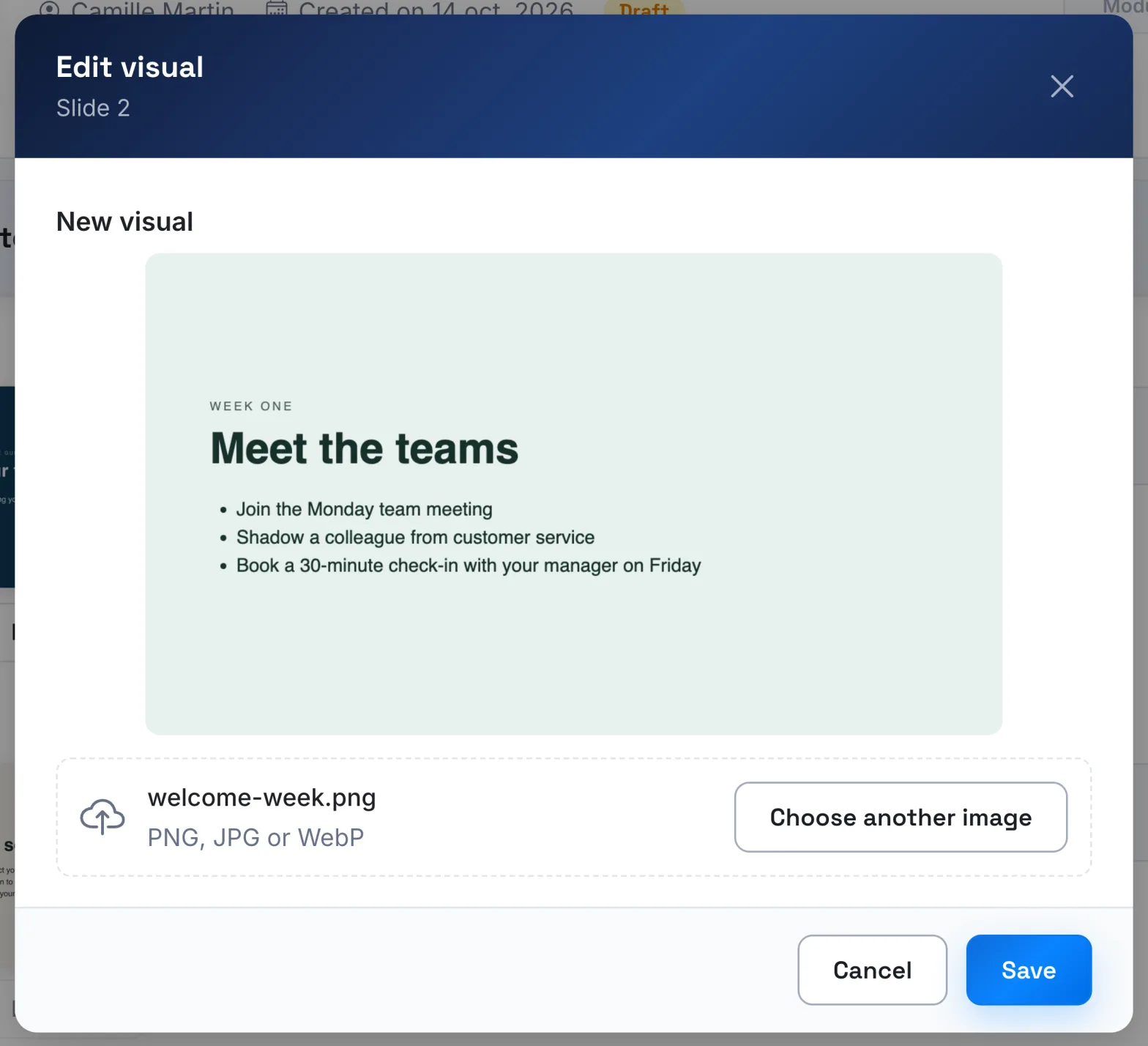Cancel the visual edit
Viewport: 1148px width, 1046px height.
point(872,970)
